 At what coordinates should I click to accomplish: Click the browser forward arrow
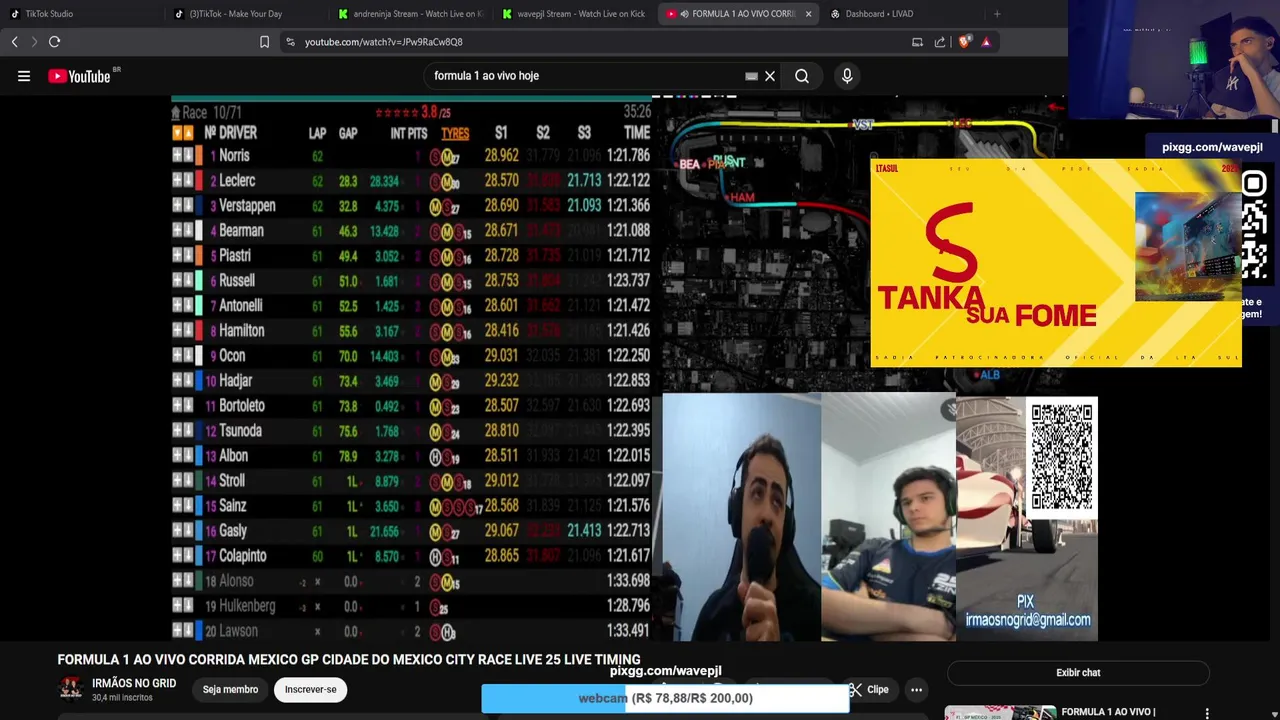[33, 42]
